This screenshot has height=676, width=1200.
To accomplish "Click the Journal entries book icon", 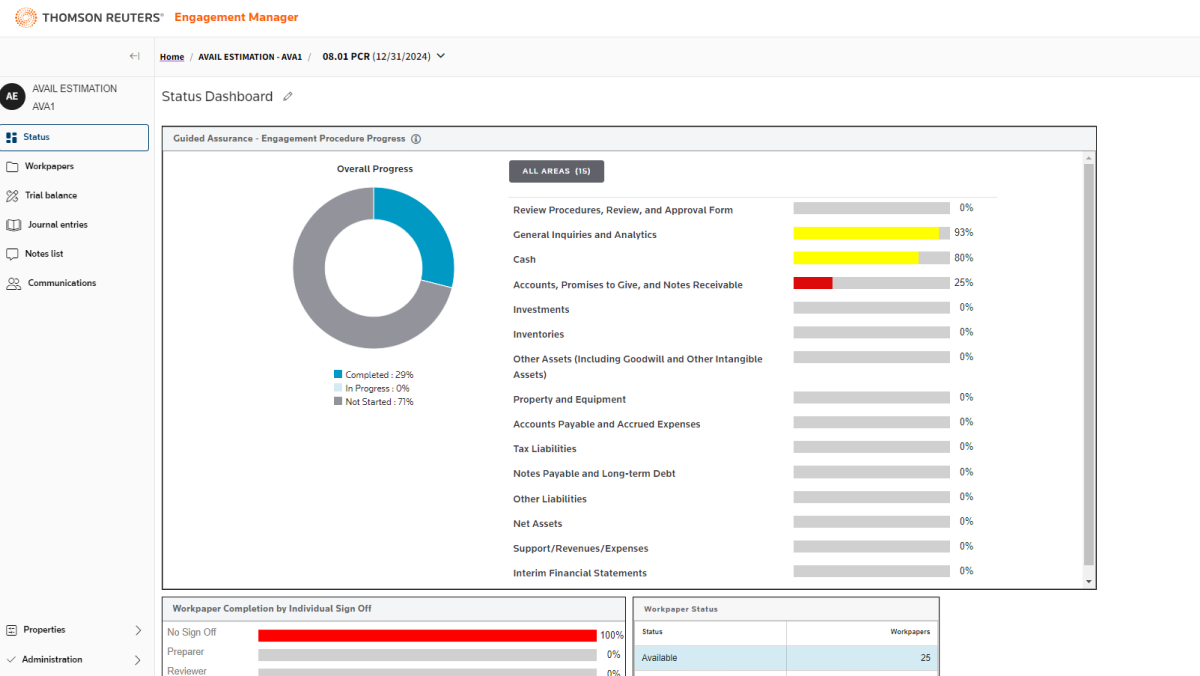I will 13,225.
